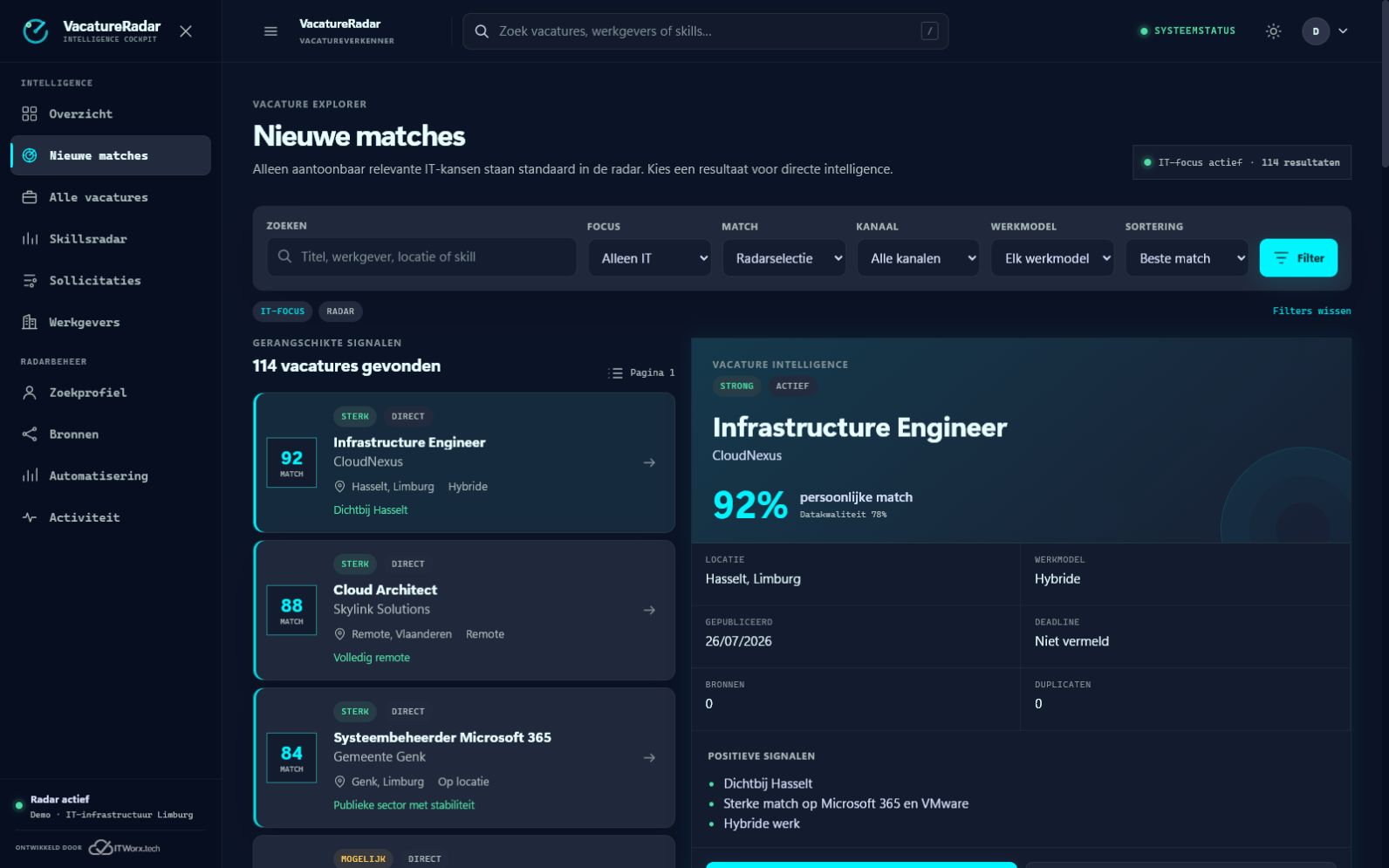The image size is (1389, 868).
Task: Click the location pin next to Genk, Limburg
Action: tap(340, 782)
